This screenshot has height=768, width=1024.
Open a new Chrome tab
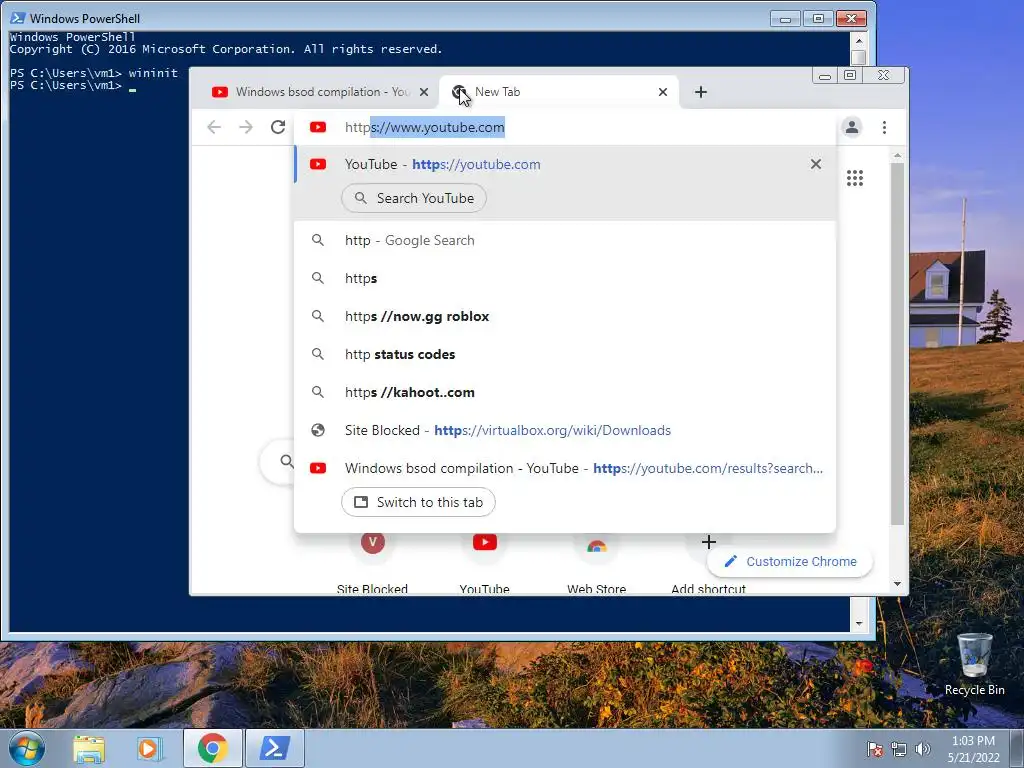coord(701,92)
